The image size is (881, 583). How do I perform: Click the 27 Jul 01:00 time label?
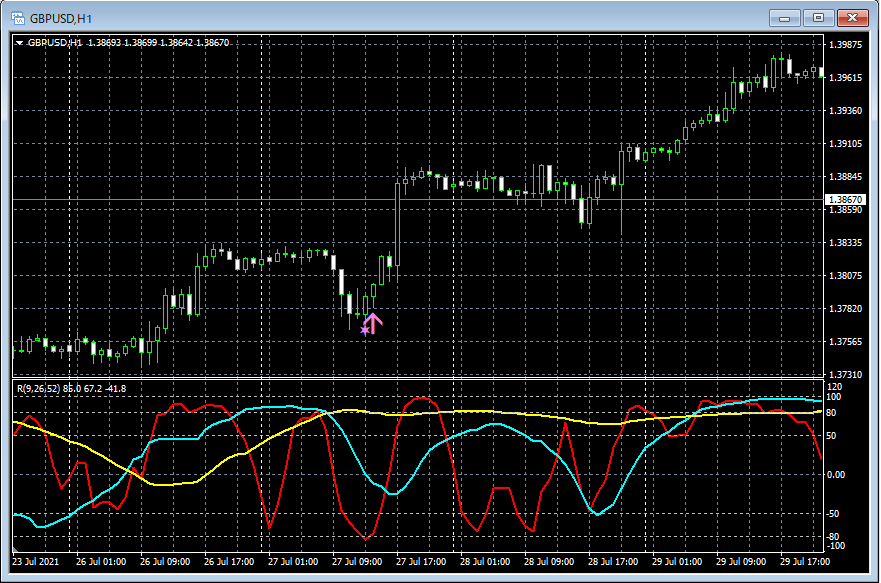coord(293,562)
